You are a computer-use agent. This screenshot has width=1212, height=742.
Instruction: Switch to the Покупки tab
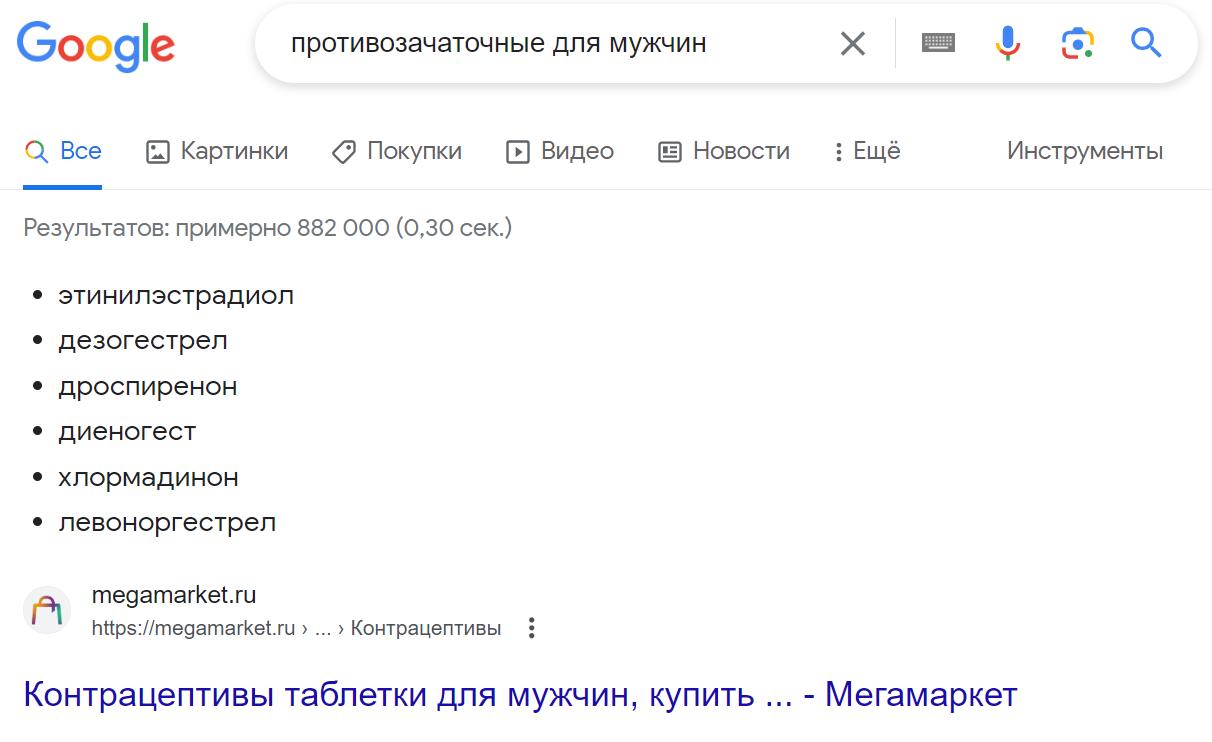(397, 151)
